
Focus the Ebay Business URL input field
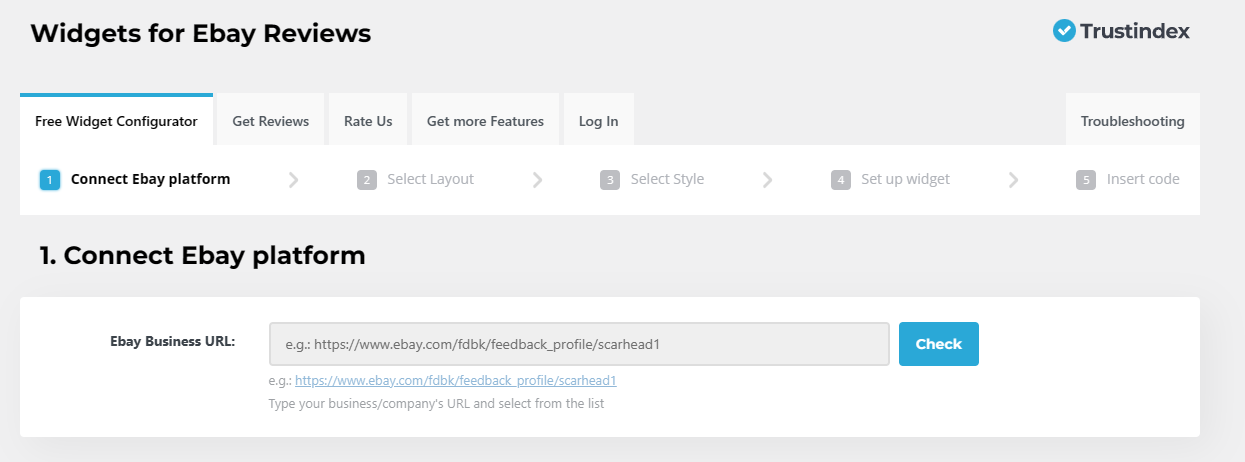pos(579,344)
